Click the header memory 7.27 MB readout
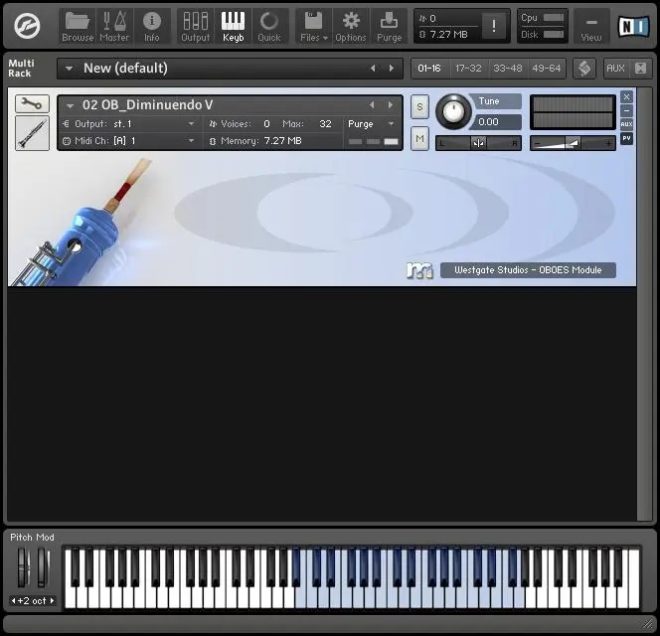Screen dimensions: 660x636 [447, 35]
